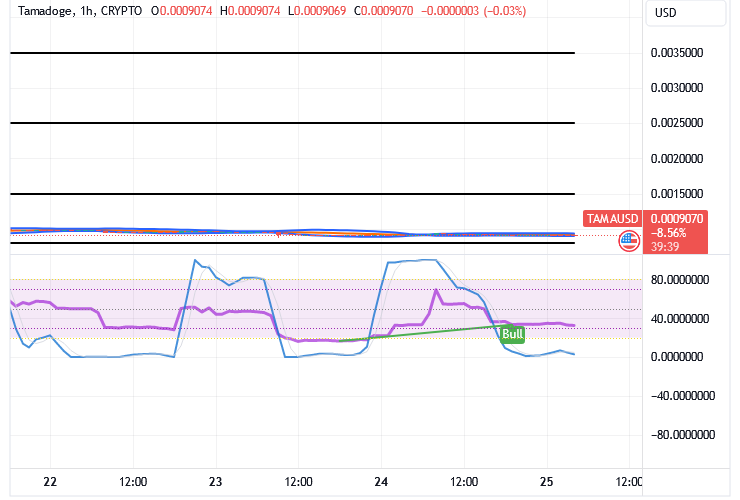The image size is (740, 500).
Task: Select the horizontal line at 0.0015000
Action: [x=293, y=194]
